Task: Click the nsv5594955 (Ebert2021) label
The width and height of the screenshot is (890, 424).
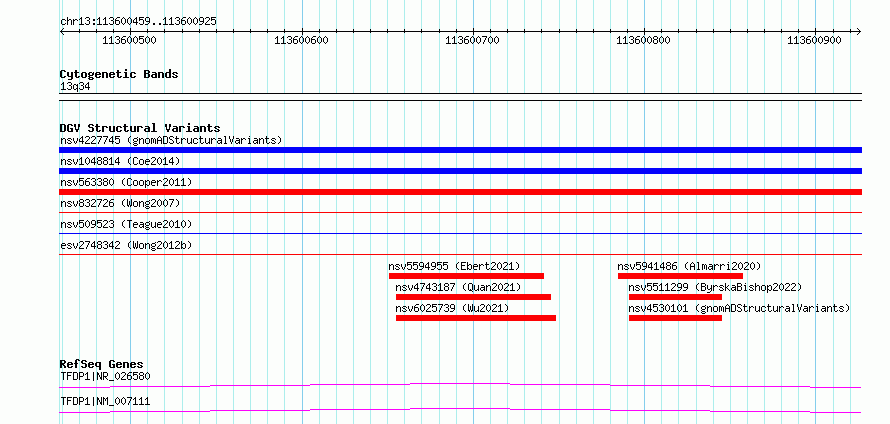Action: click(454, 266)
